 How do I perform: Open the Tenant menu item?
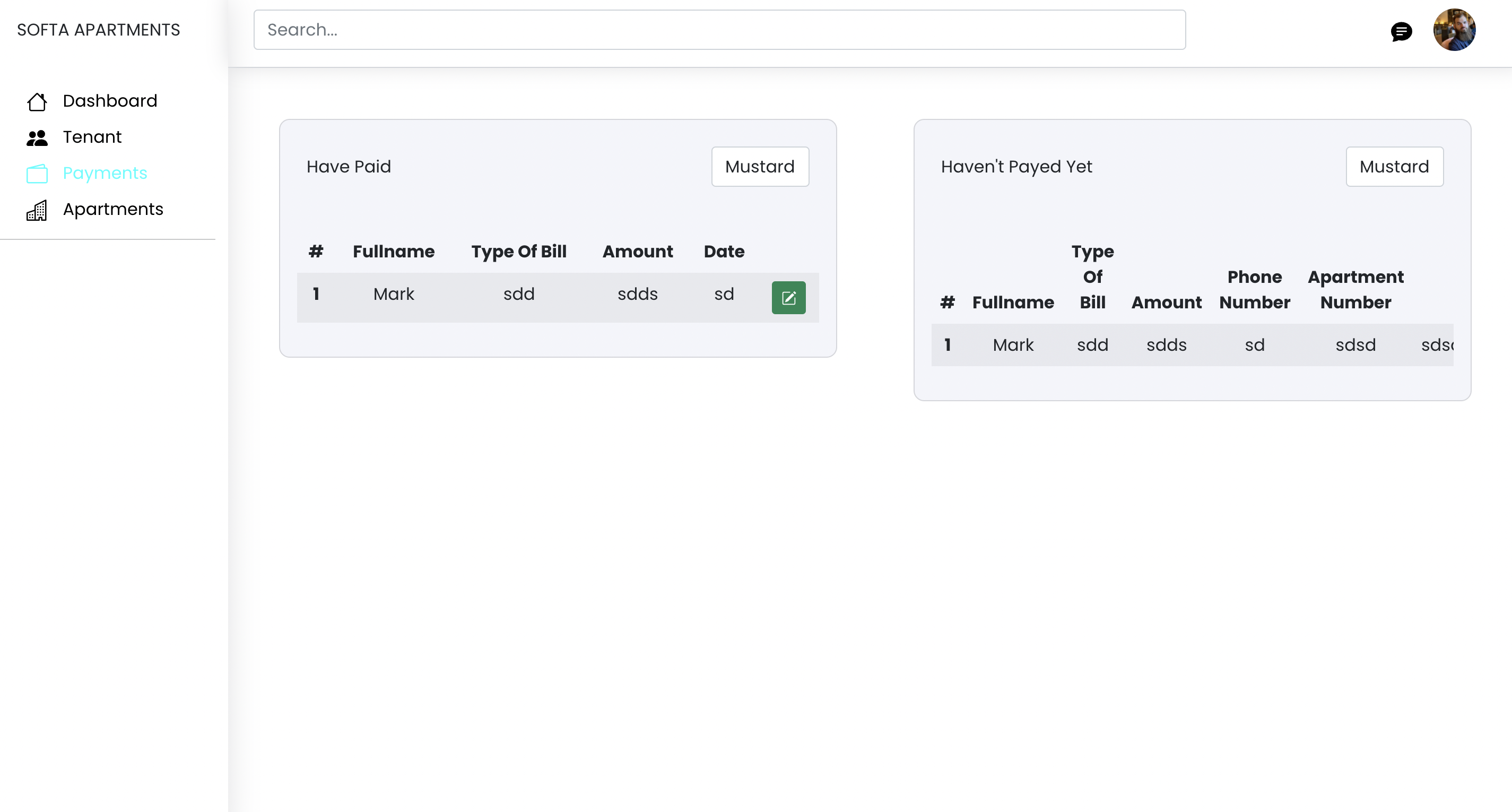[x=92, y=137]
